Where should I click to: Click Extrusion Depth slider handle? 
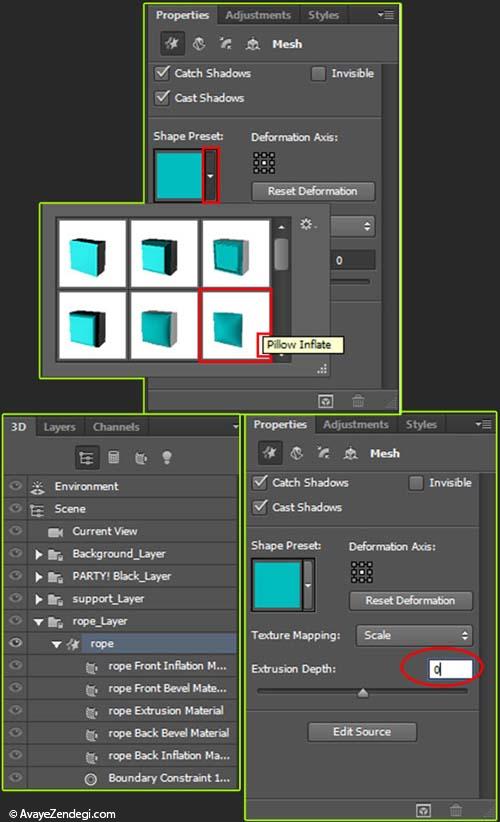coord(363,694)
